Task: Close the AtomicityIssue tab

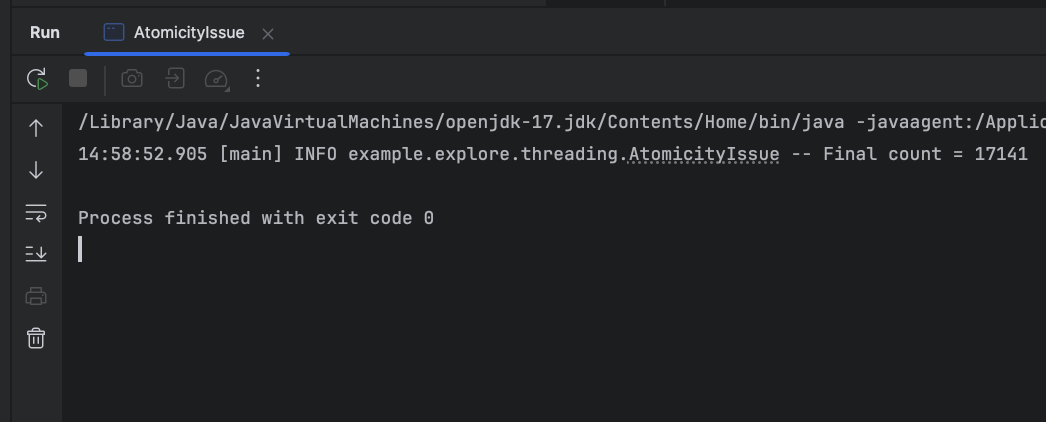Action: click(267, 34)
